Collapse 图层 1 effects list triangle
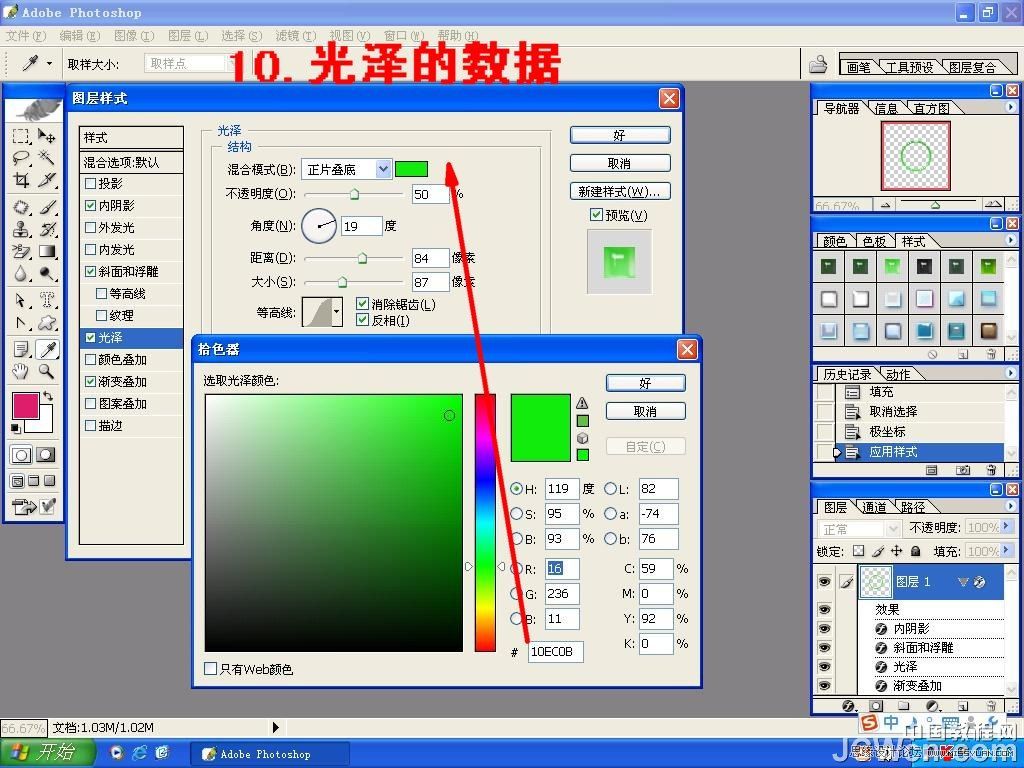Image resolution: width=1024 pixels, height=768 pixels. point(963,581)
